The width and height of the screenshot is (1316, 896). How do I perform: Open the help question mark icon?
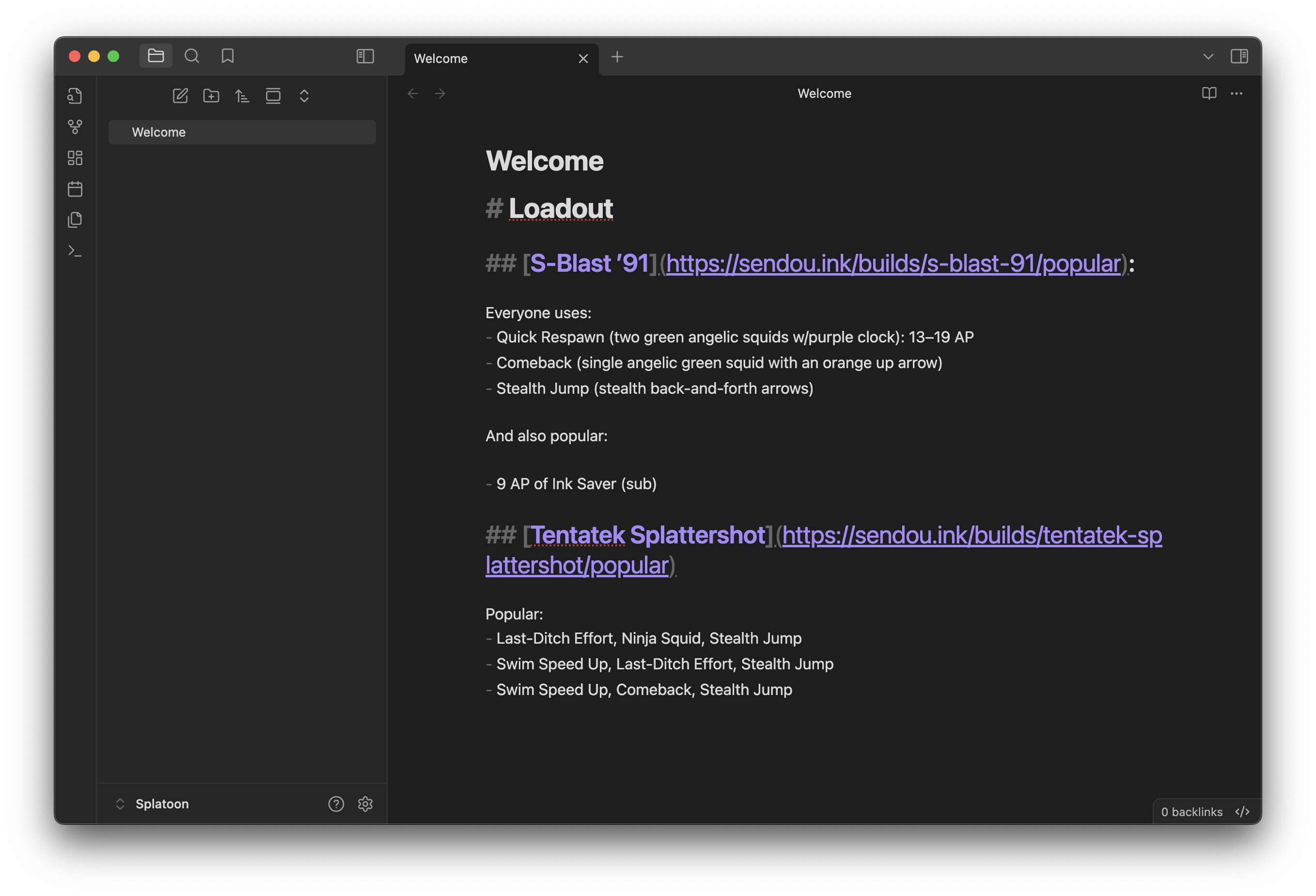[336, 804]
